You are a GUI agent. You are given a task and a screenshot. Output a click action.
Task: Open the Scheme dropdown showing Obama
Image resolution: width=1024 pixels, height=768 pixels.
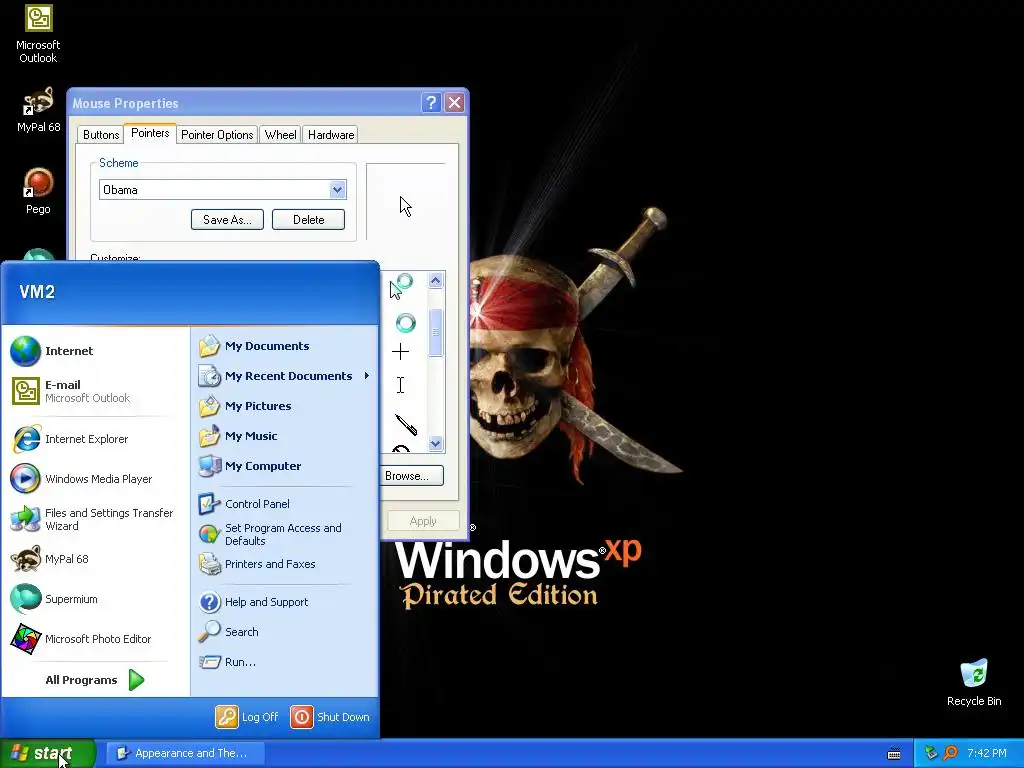coord(223,190)
